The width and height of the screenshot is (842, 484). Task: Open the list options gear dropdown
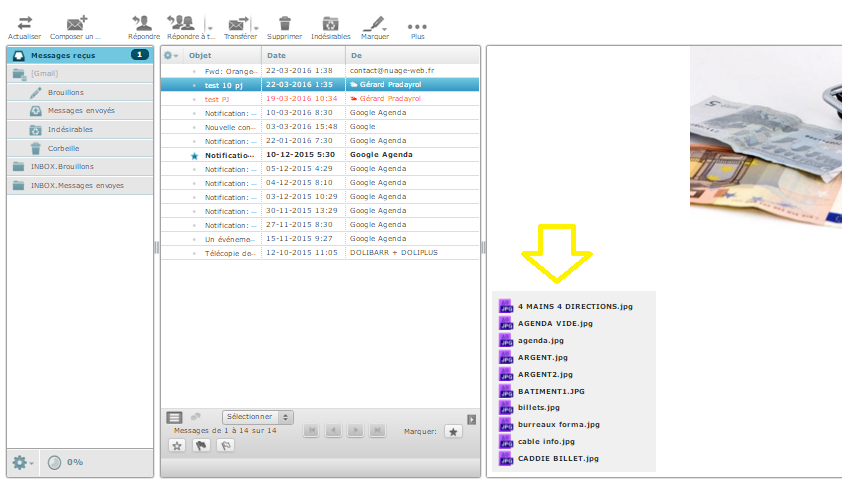point(171,55)
